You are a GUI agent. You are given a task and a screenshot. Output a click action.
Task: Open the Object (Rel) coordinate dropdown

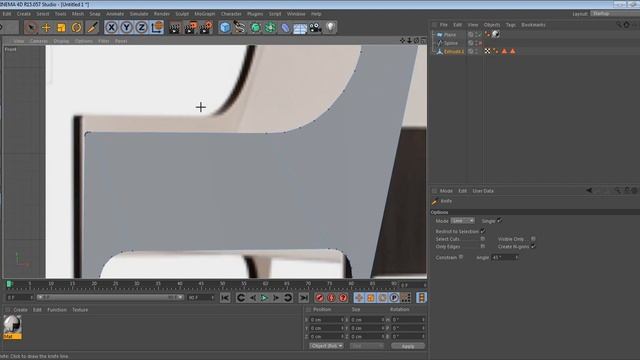tap(326, 346)
